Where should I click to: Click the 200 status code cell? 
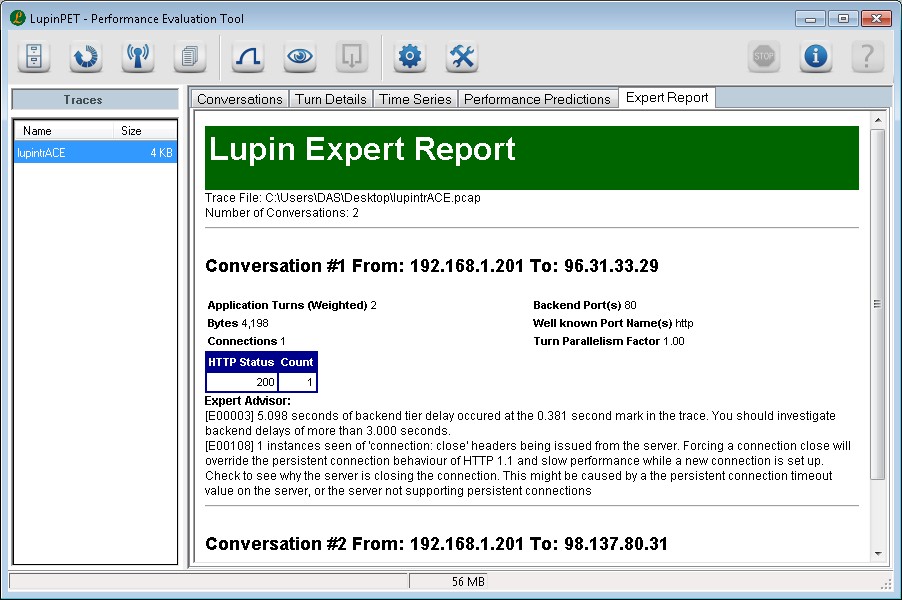(242, 382)
